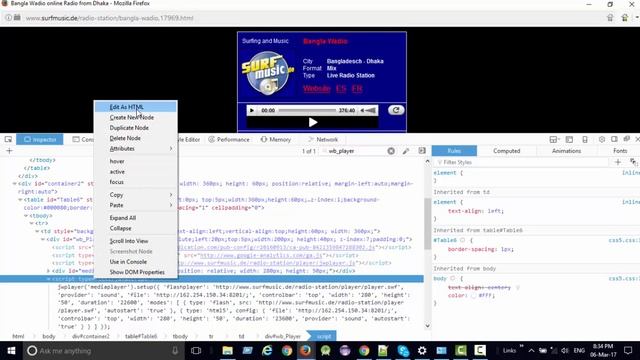Open Settings gear in taskbar

coord(422,351)
